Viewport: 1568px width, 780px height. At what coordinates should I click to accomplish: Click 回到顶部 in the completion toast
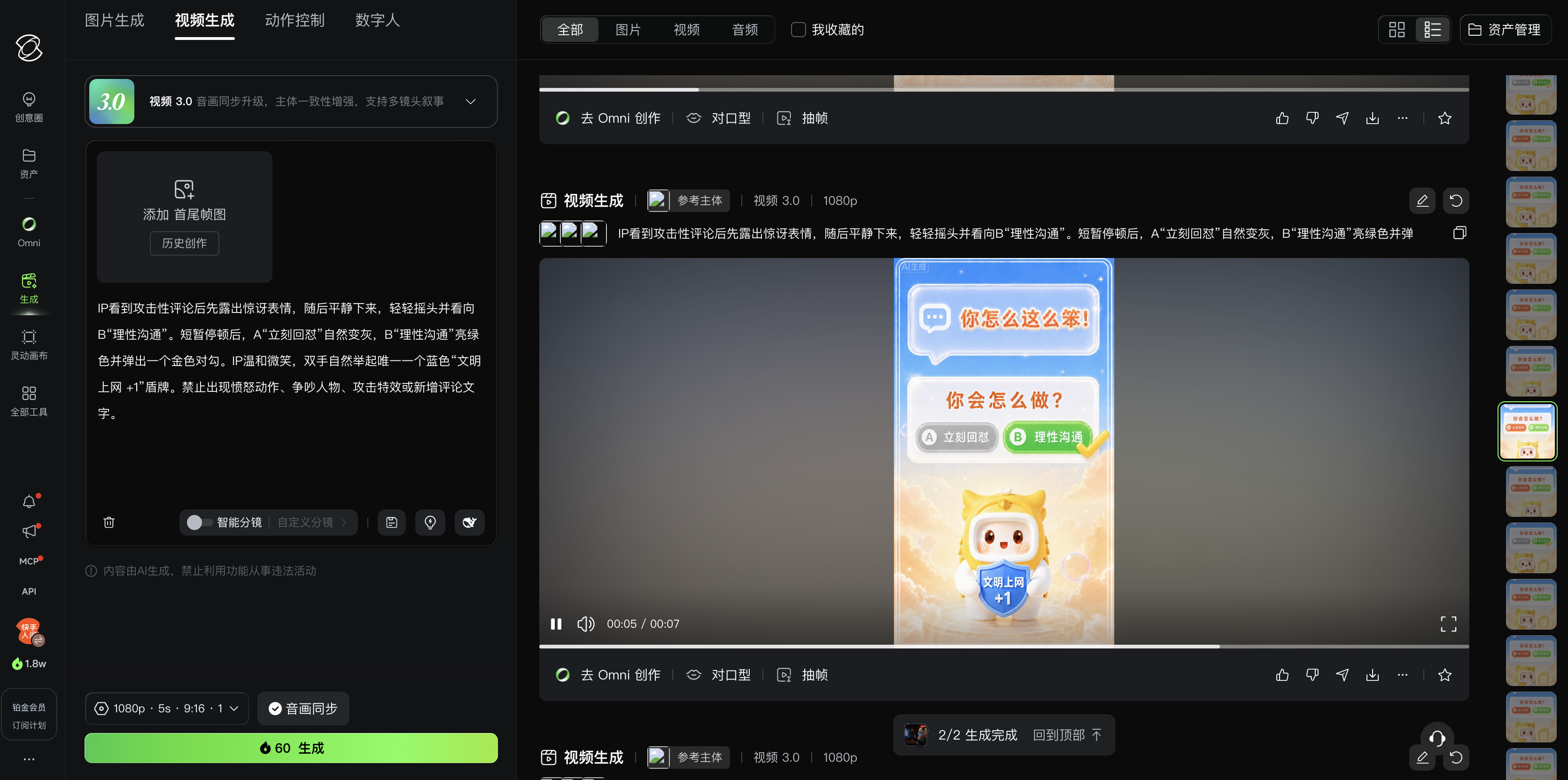1067,735
